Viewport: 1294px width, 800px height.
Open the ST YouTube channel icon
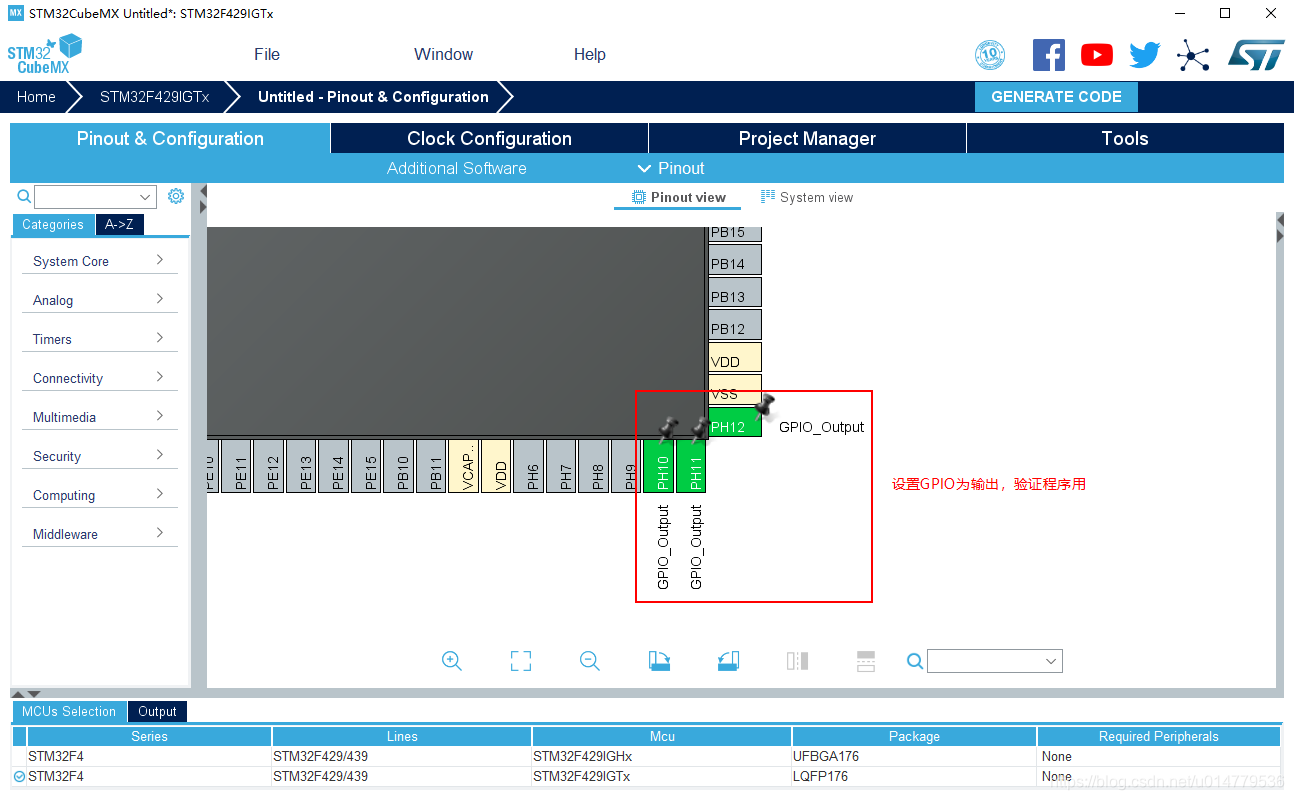pyautogui.click(x=1097, y=55)
